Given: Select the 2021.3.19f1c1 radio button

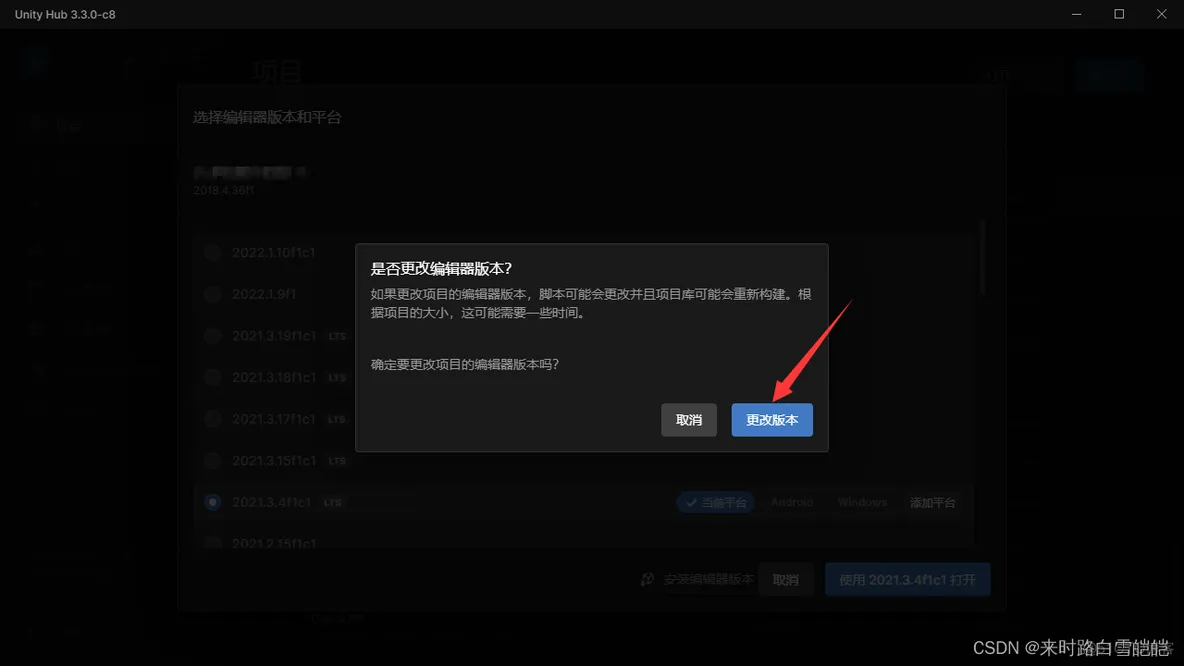Looking at the screenshot, I should pyautogui.click(x=213, y=335).
